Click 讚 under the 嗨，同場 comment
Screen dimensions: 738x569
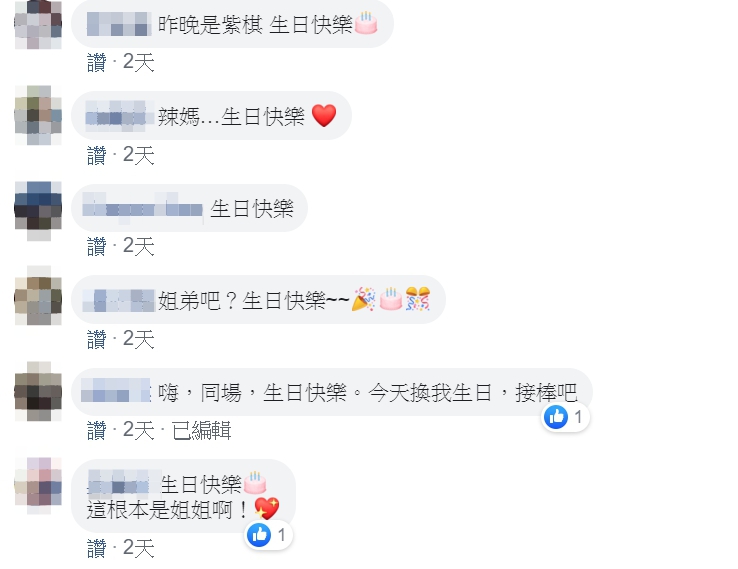tap(96, 430)
